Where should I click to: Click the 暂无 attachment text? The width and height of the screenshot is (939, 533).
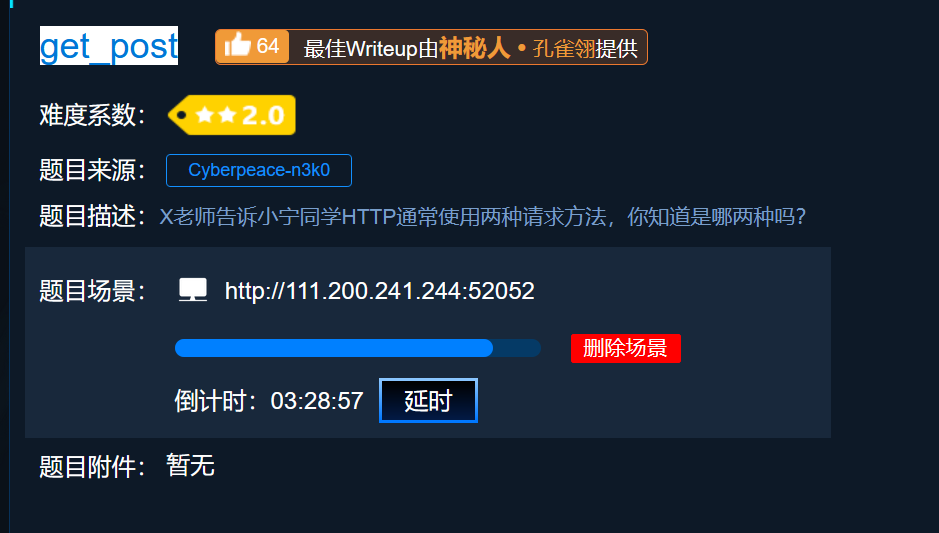coord(190,465)
